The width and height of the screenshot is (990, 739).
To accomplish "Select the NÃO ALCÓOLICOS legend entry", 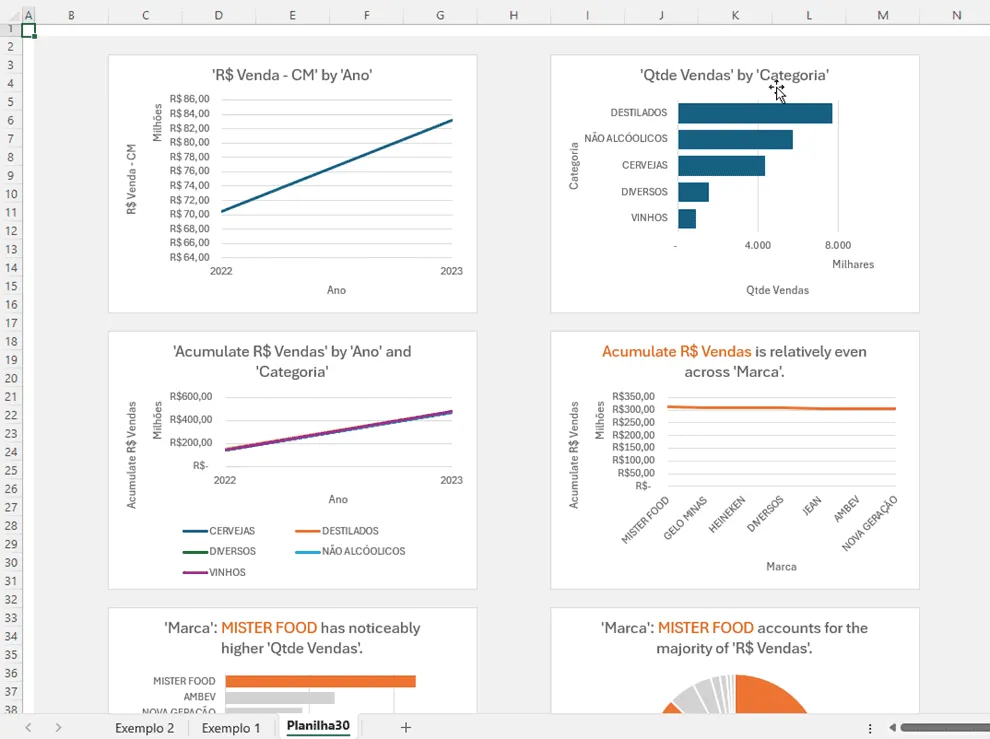I will 350,551.
